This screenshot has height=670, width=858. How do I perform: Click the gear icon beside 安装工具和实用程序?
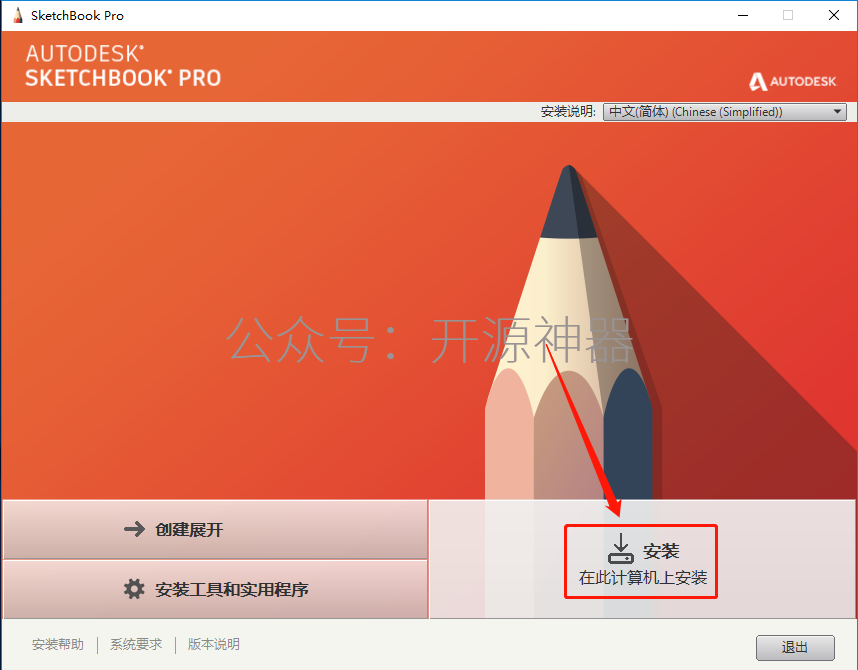[134, 590]
